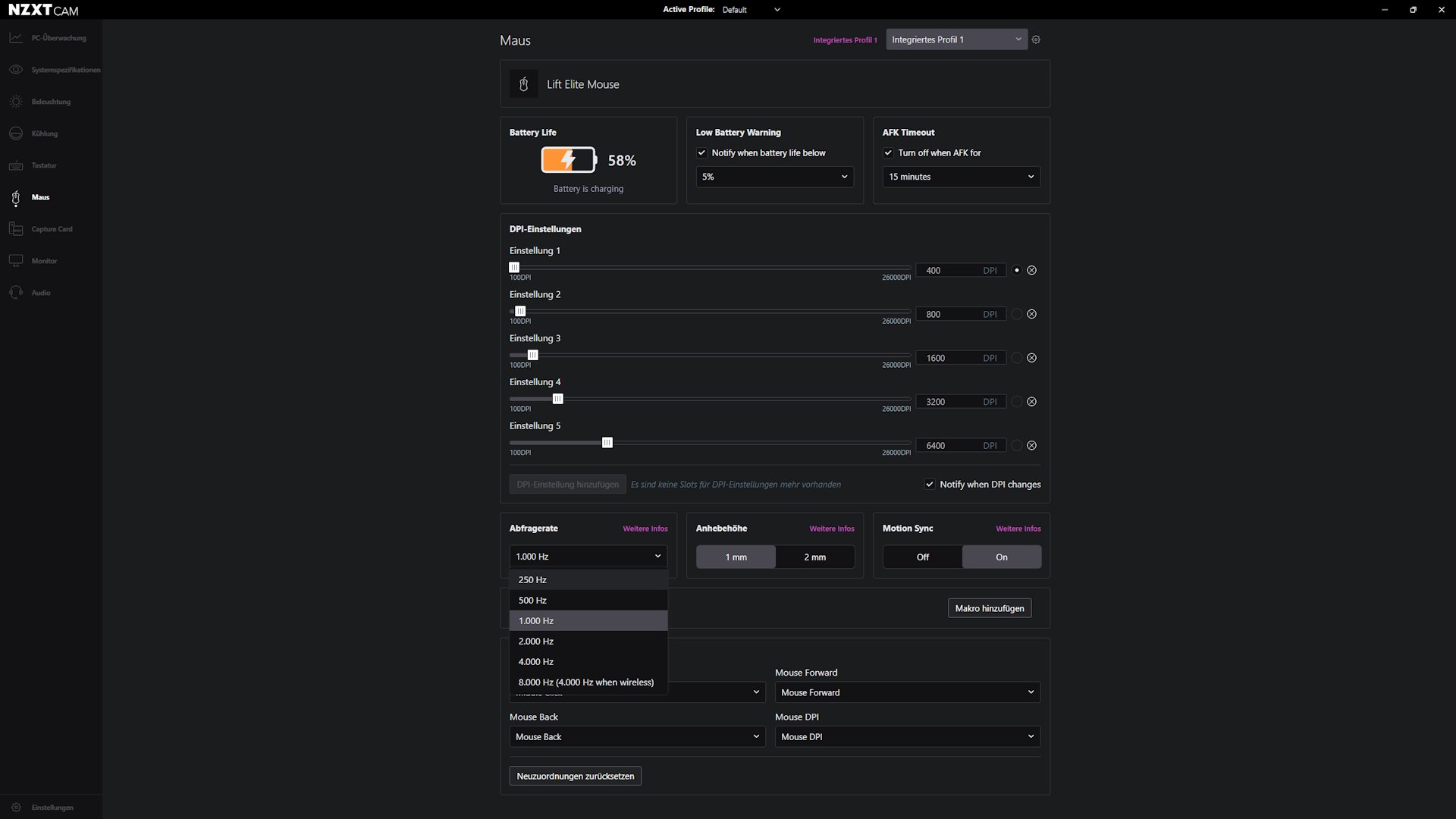Open the Integriertes Profil 1 dropdown
This screenshot has width=1456, height=819.
click(957, 39)
